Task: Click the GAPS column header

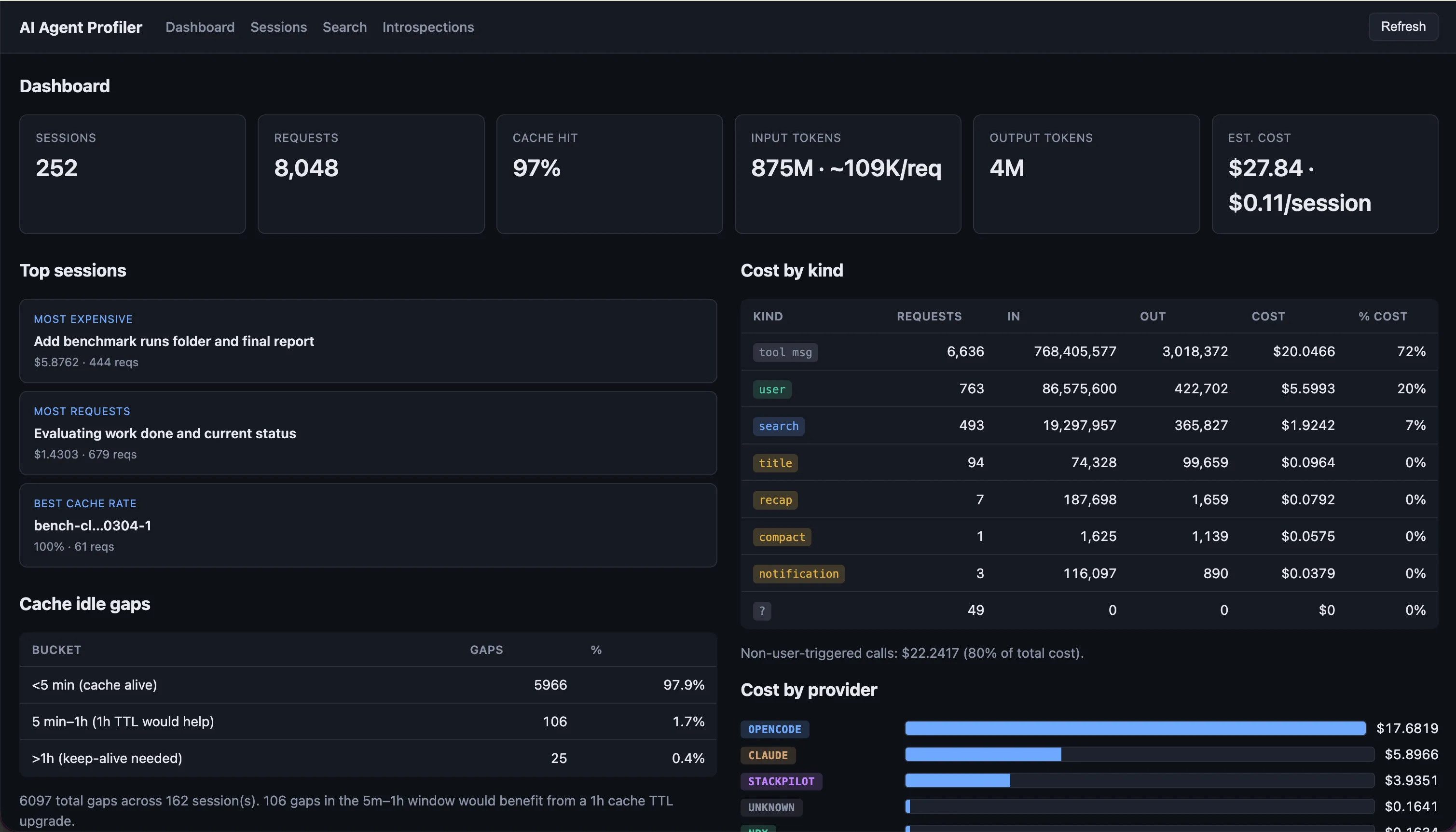Action: (486, 650)
